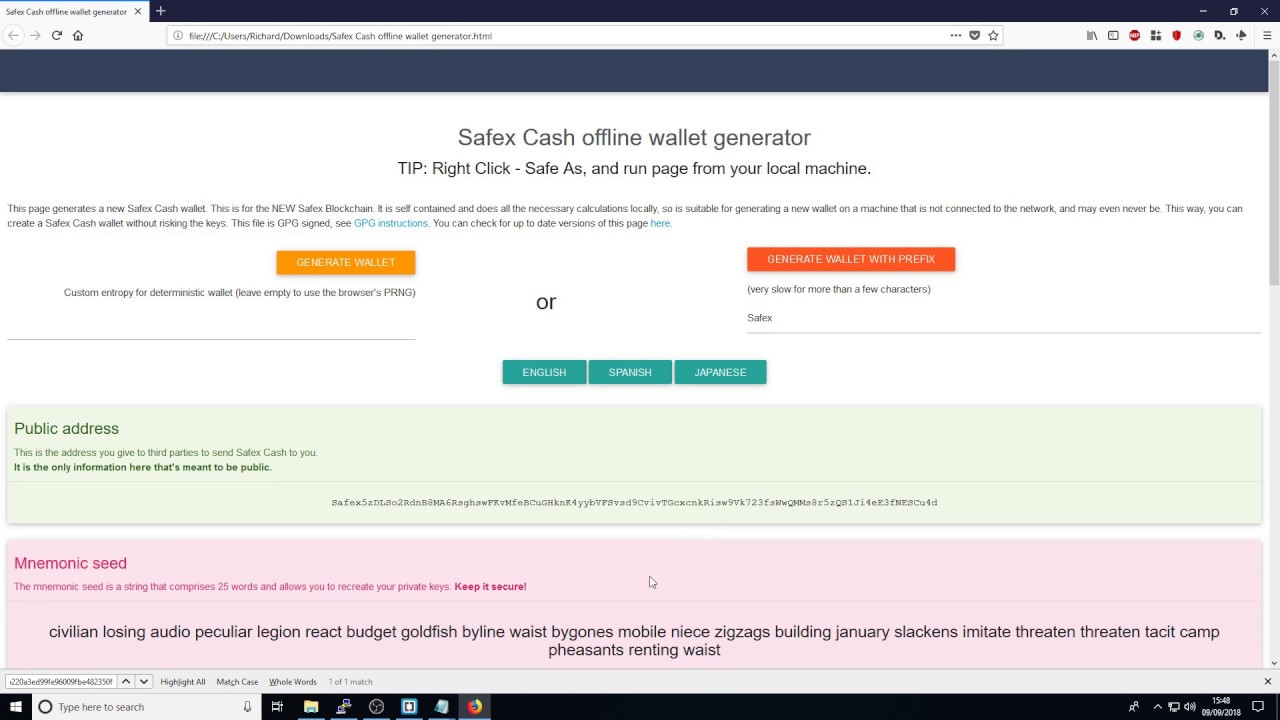The width and height of the screenshot is (1280, 720).
Task: Open the OBS Studio taskbar icon
Action: click(x=376, y=707)
